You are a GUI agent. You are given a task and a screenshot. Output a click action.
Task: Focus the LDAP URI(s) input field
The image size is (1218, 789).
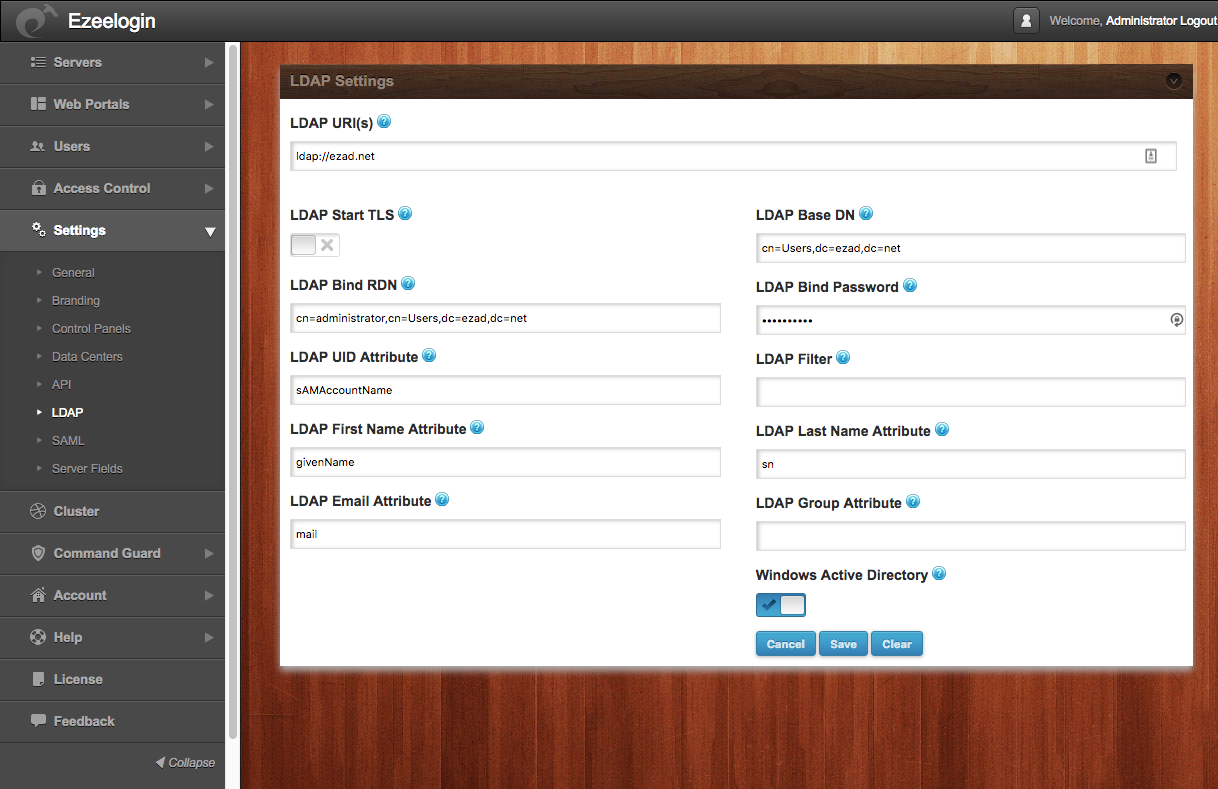pyautogui.click(x=733, y=156)
